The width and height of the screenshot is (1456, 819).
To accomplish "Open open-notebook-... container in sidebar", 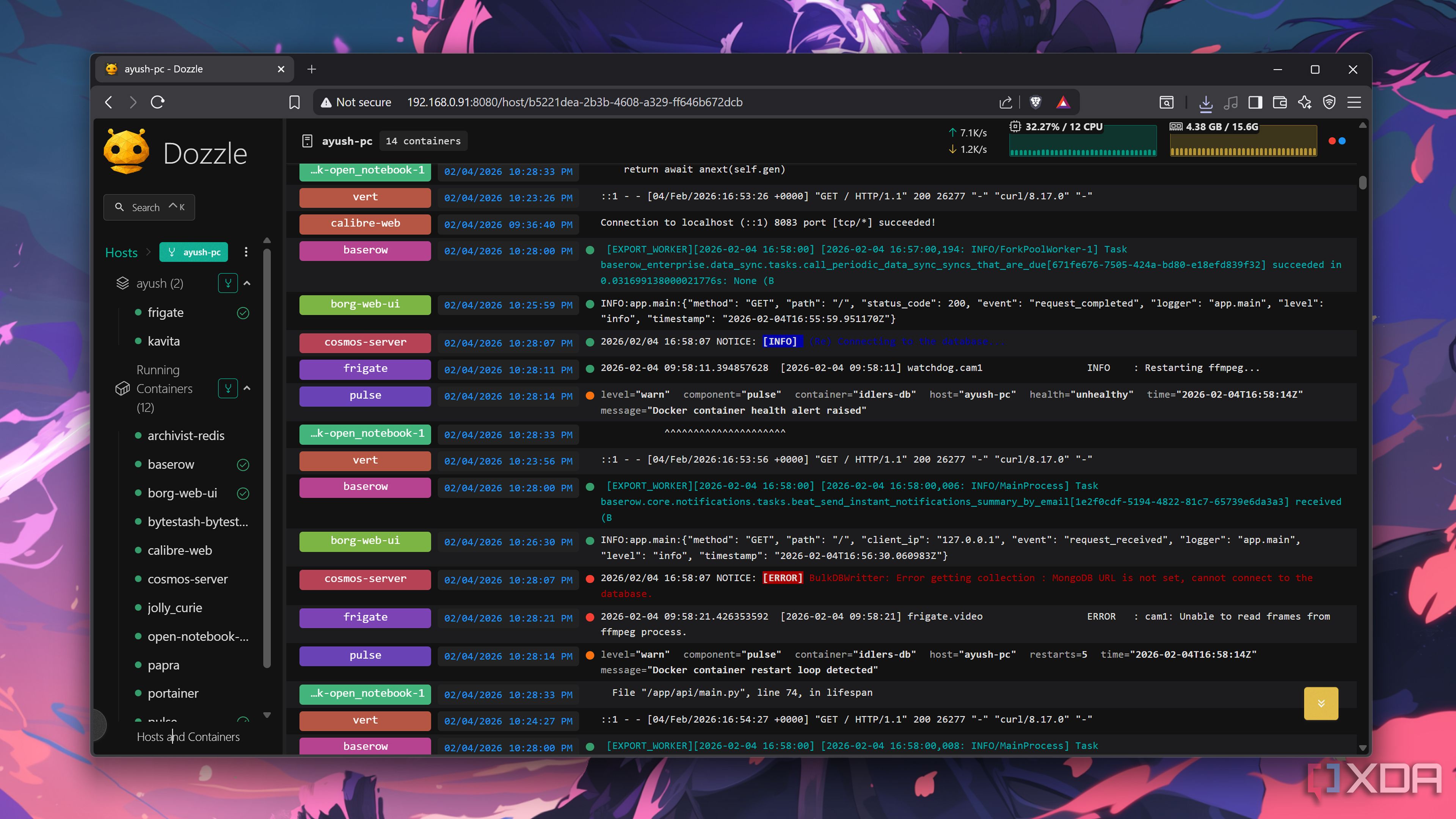I will [x=198, y=637].
